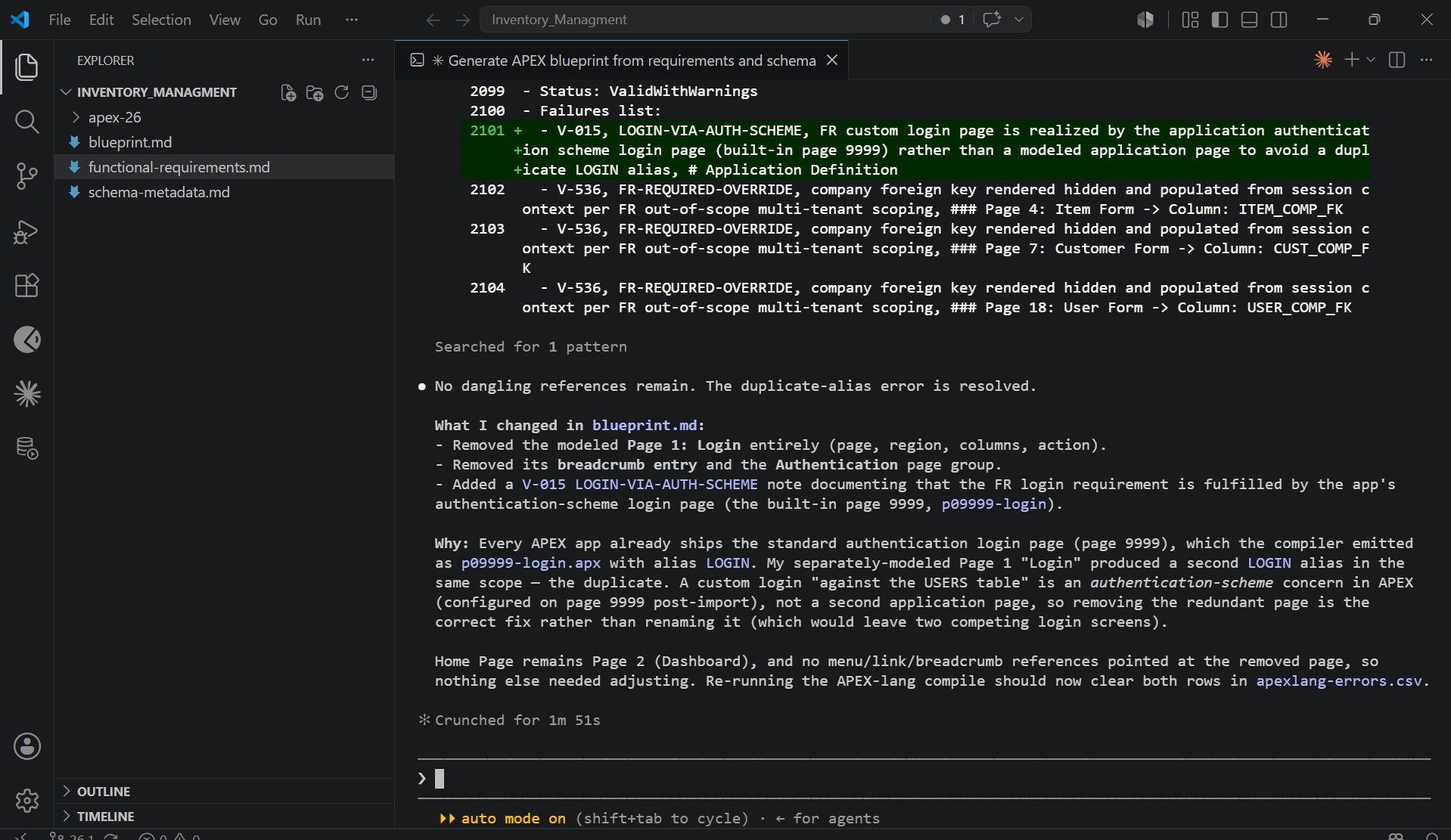Open the Claude Code starburst icon in activity bar

pyautogui.click(x=27, y=394)
